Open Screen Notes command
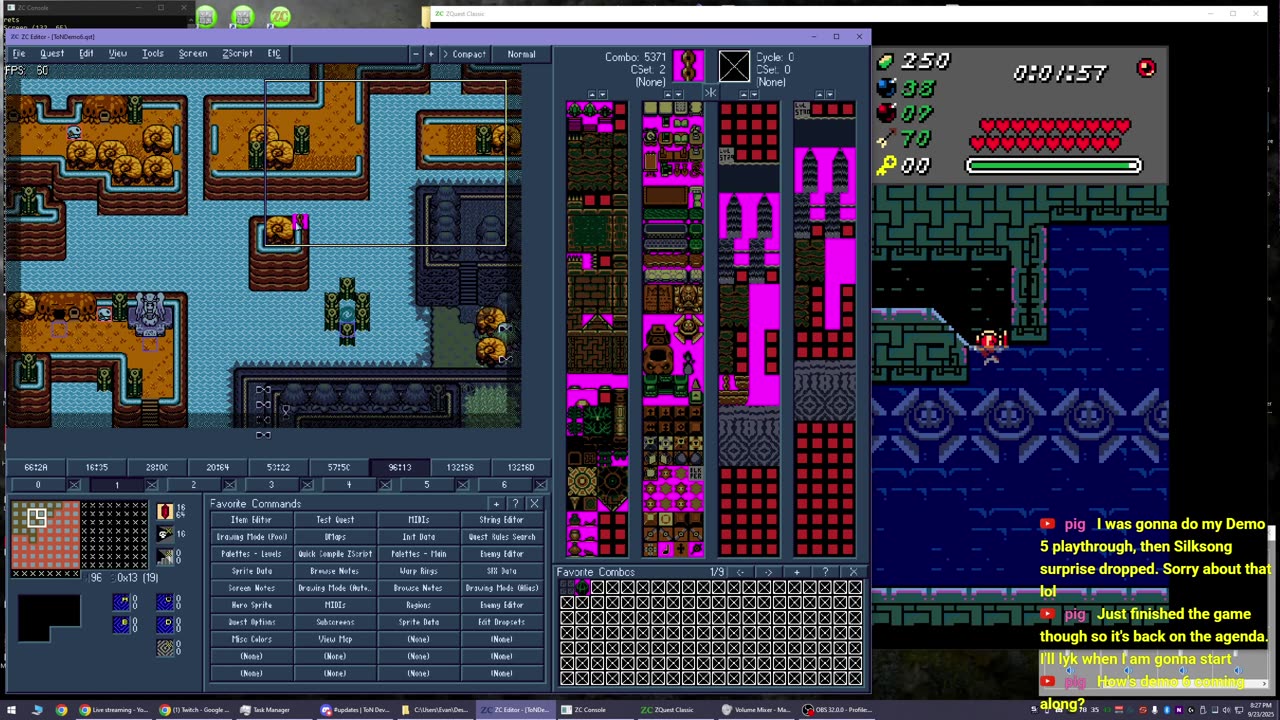This screenshot has height=720, width=1280. pyautogui.click(x=251, y=588)
